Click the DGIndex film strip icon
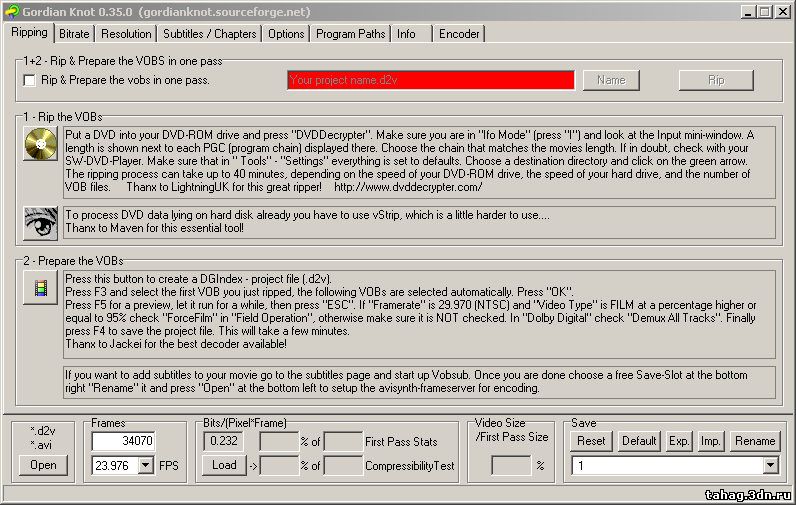The image size is (796, 505). point(40,289)
